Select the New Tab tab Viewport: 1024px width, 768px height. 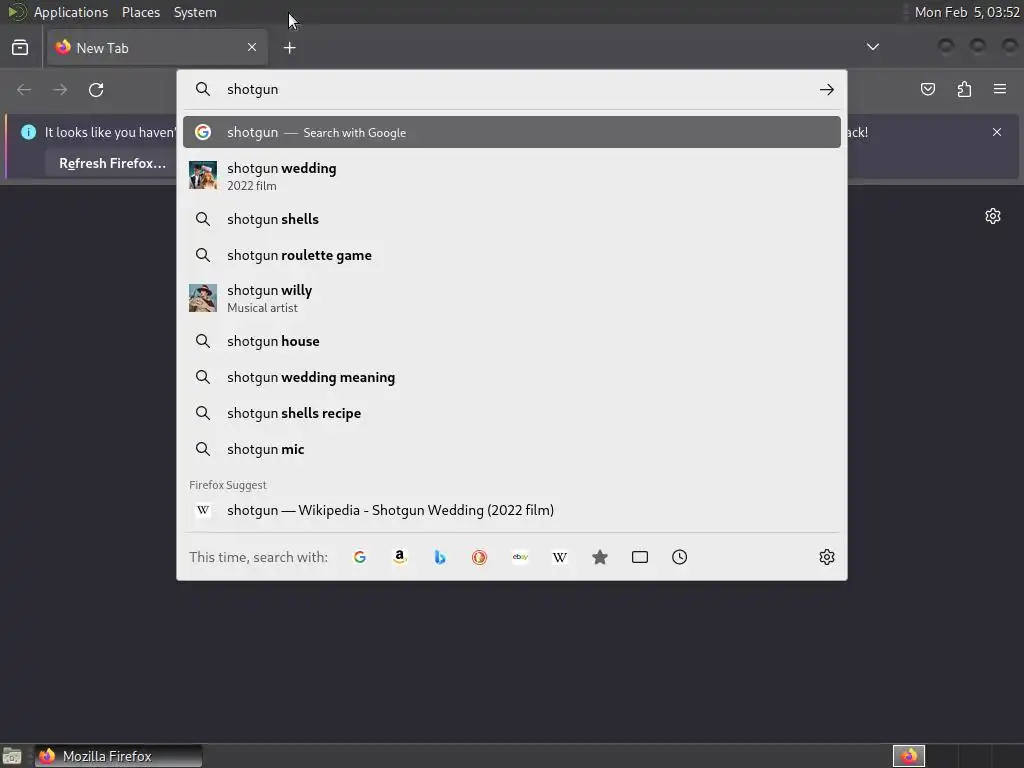[157, 48]
